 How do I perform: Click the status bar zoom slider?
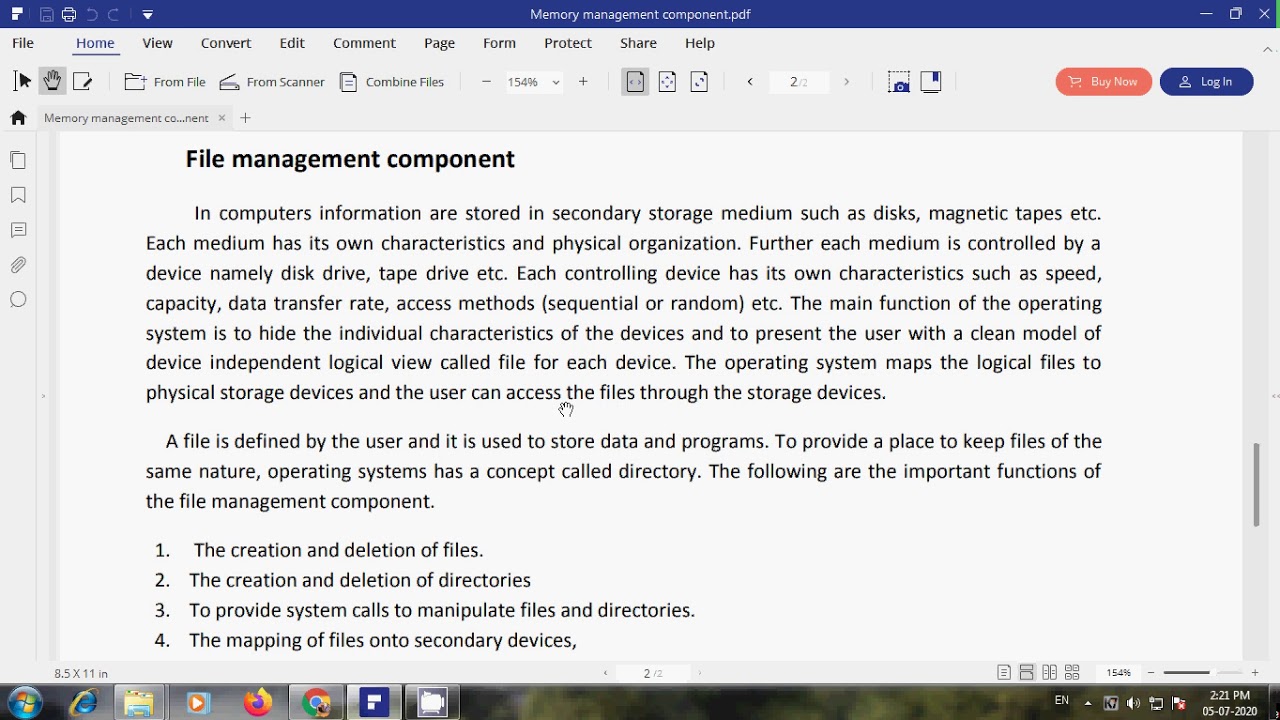coord(1203,673)
